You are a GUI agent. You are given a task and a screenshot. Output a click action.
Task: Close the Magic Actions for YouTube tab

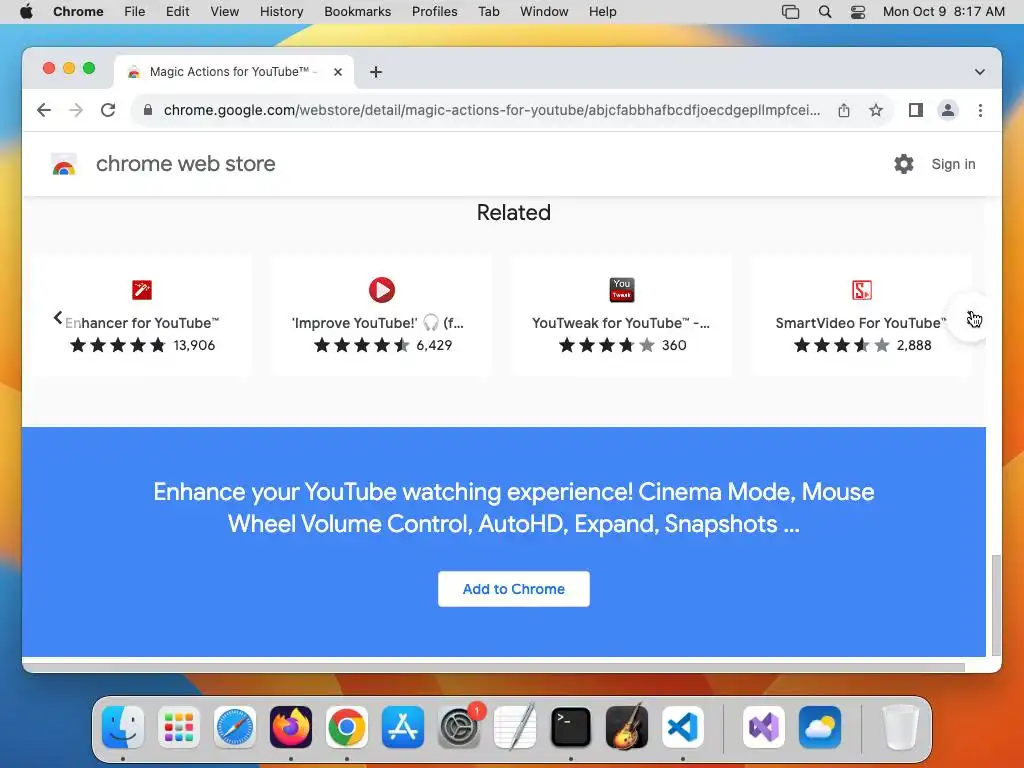[338, 72]
